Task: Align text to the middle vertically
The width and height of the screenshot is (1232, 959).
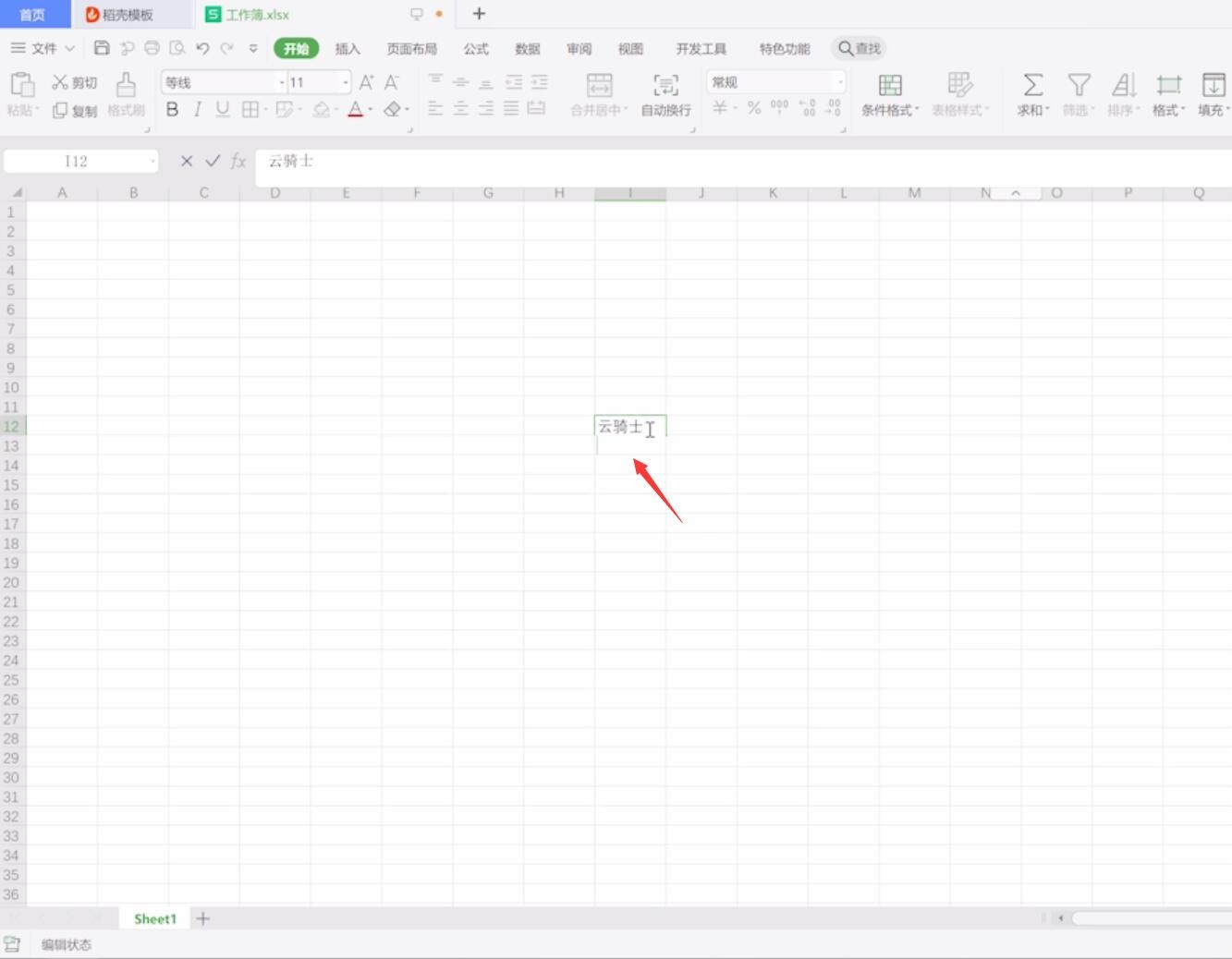Action: (x=460, y=81)
